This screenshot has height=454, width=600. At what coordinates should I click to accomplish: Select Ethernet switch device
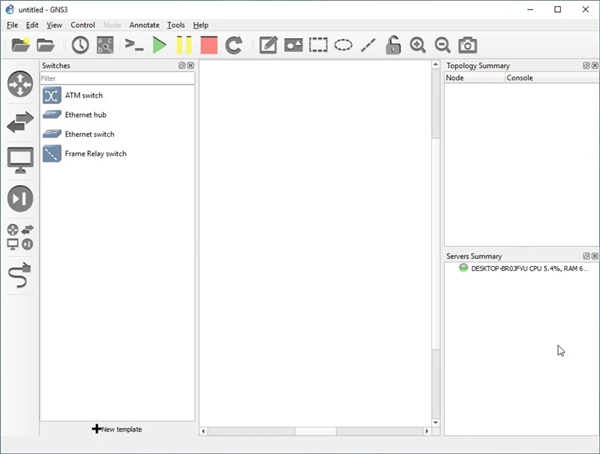[x=117, y=134]
